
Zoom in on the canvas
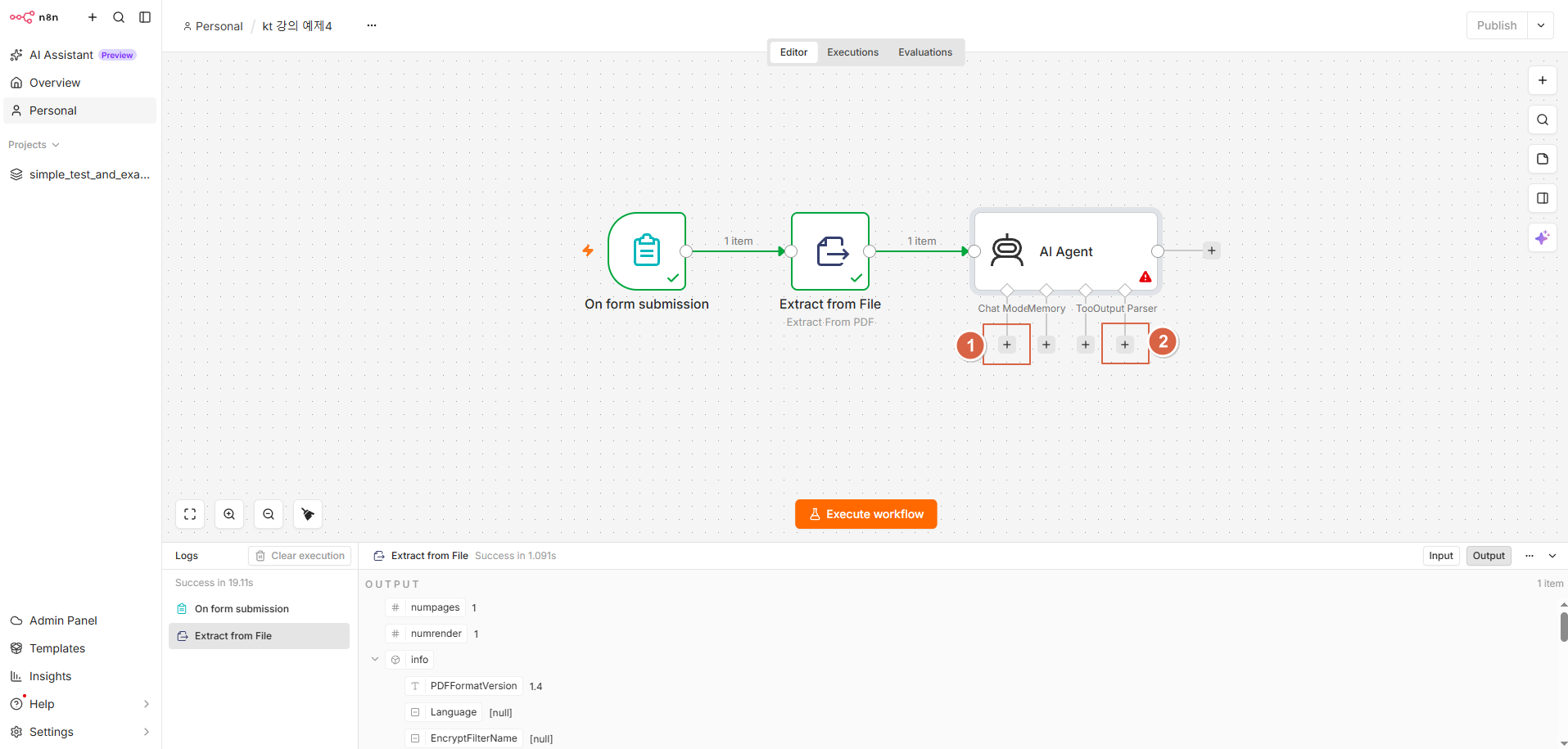[229, 514]
